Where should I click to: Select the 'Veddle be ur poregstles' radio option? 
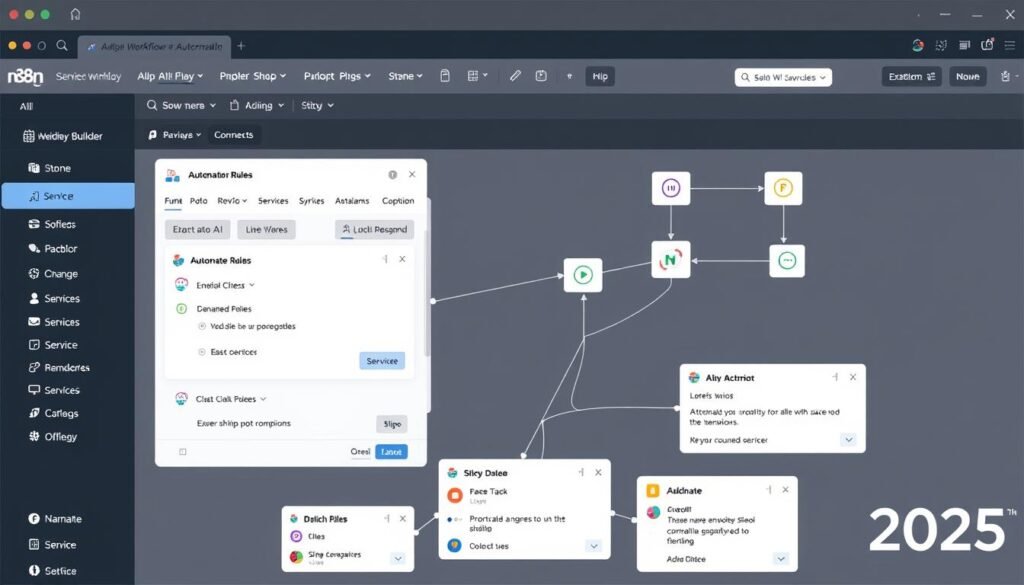point(202,326)
